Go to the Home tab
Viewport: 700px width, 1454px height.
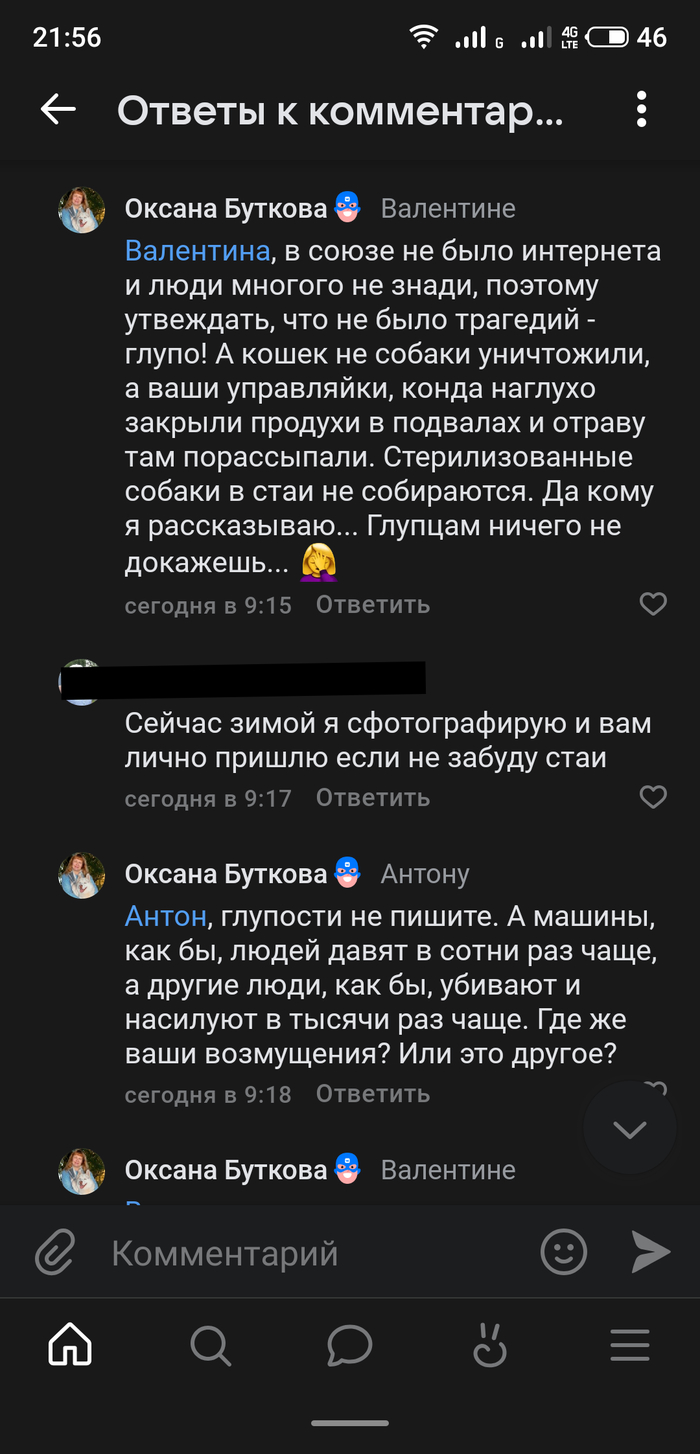[70, 1346]
